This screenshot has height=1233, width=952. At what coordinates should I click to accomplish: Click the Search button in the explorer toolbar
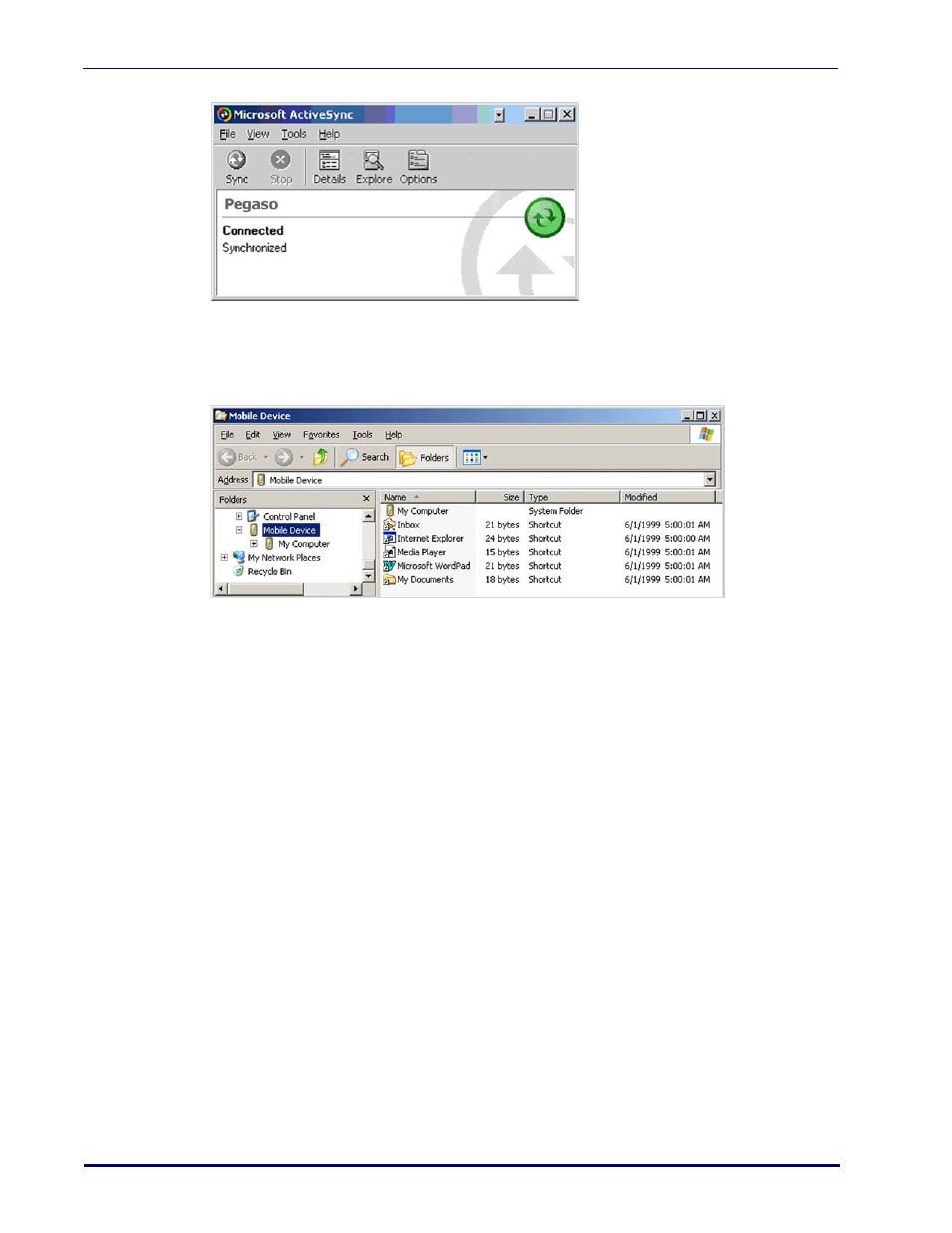pos(365,457)
